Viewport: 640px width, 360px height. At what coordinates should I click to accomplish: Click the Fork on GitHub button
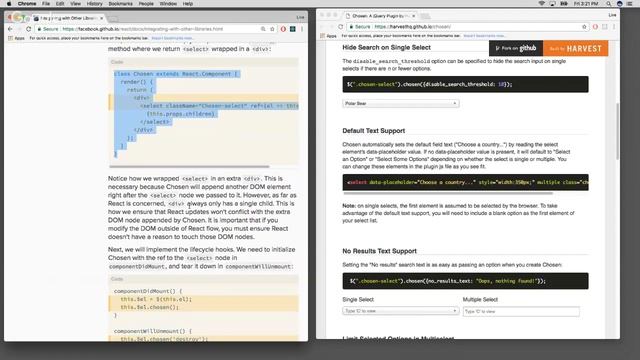516,48
